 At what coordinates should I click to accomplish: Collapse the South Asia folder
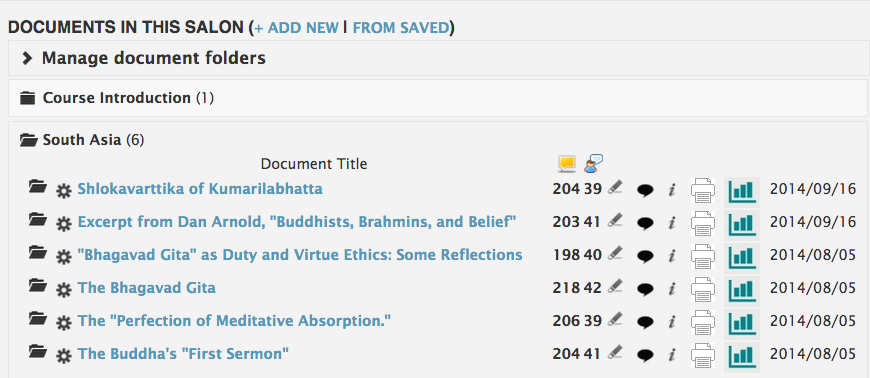pyautogui.click(x=82, y=140)
